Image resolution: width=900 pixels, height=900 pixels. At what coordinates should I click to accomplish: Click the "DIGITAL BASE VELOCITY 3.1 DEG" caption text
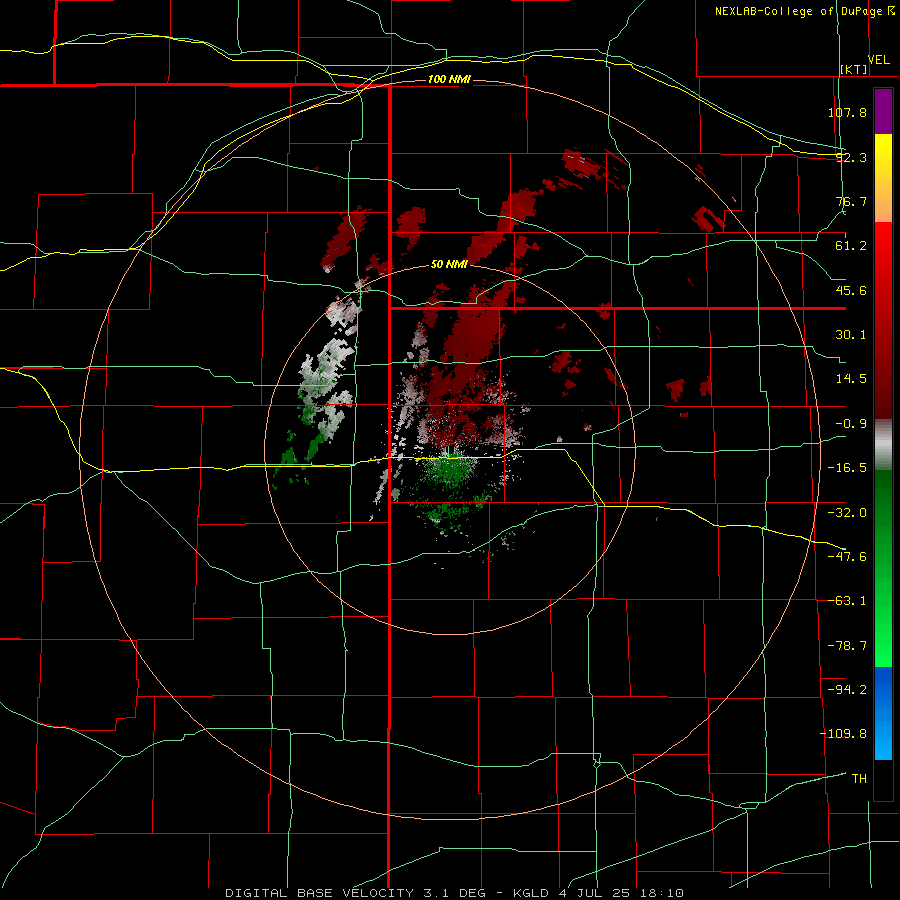(x=355, y=893)
